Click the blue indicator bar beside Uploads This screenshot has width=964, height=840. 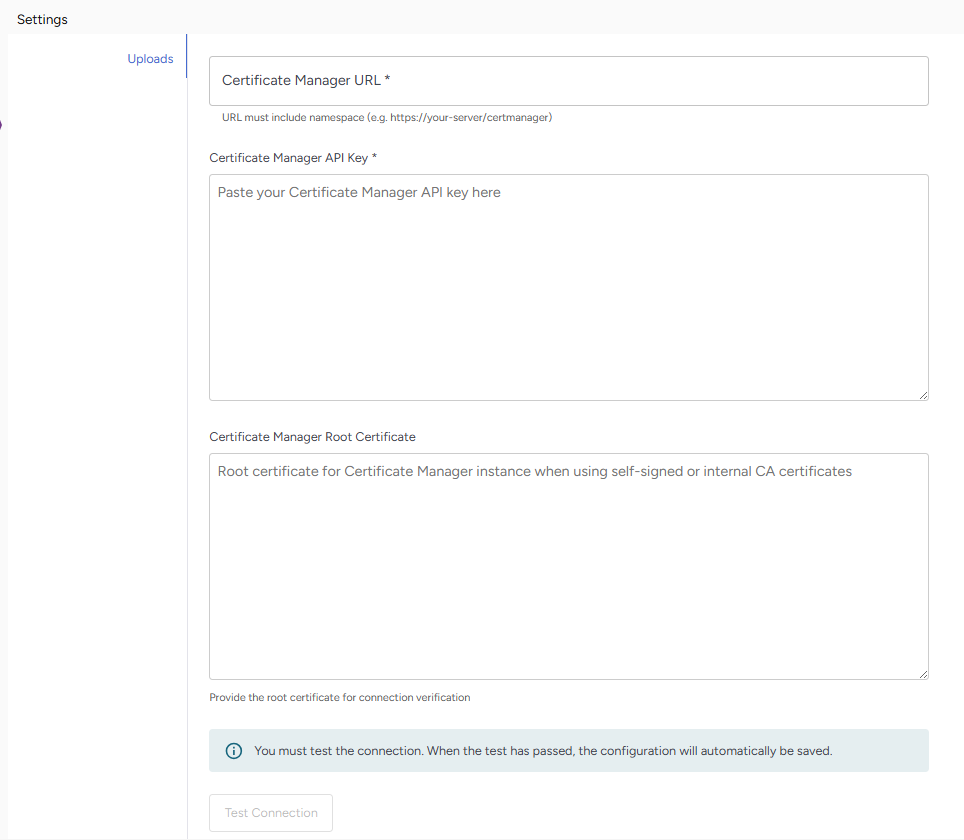pos(186,59)
